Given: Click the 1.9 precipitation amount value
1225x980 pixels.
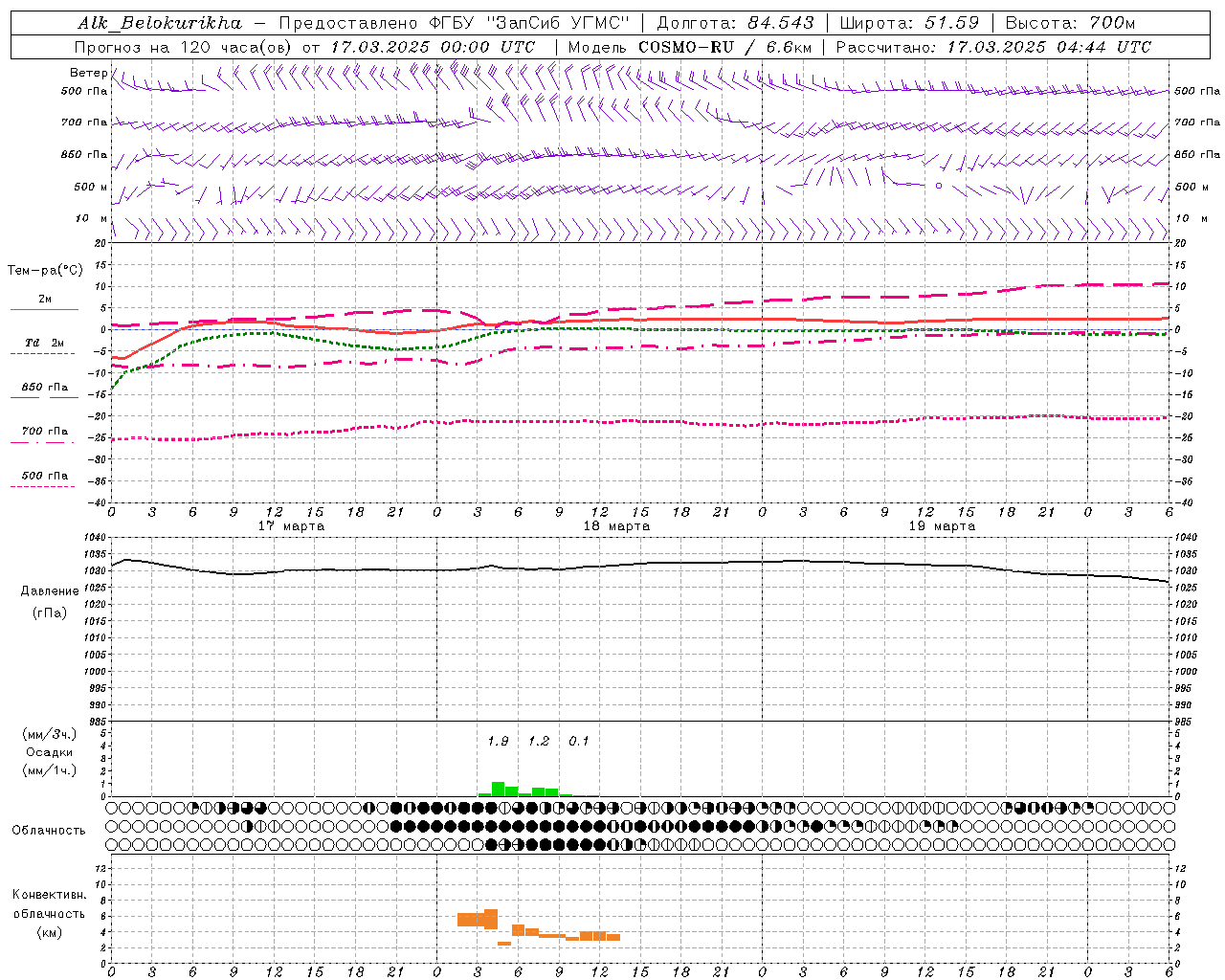Looking at the screenshot, I should 498,742.
